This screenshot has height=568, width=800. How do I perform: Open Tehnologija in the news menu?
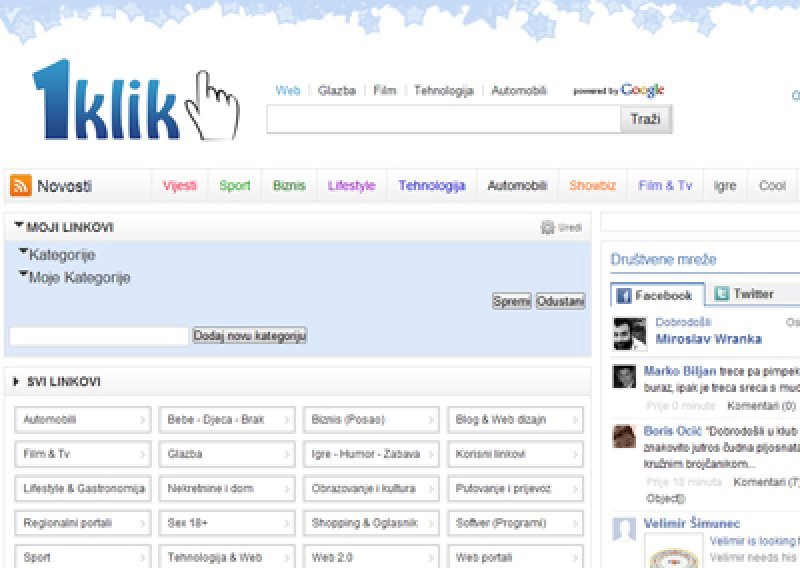click(432, 186)
